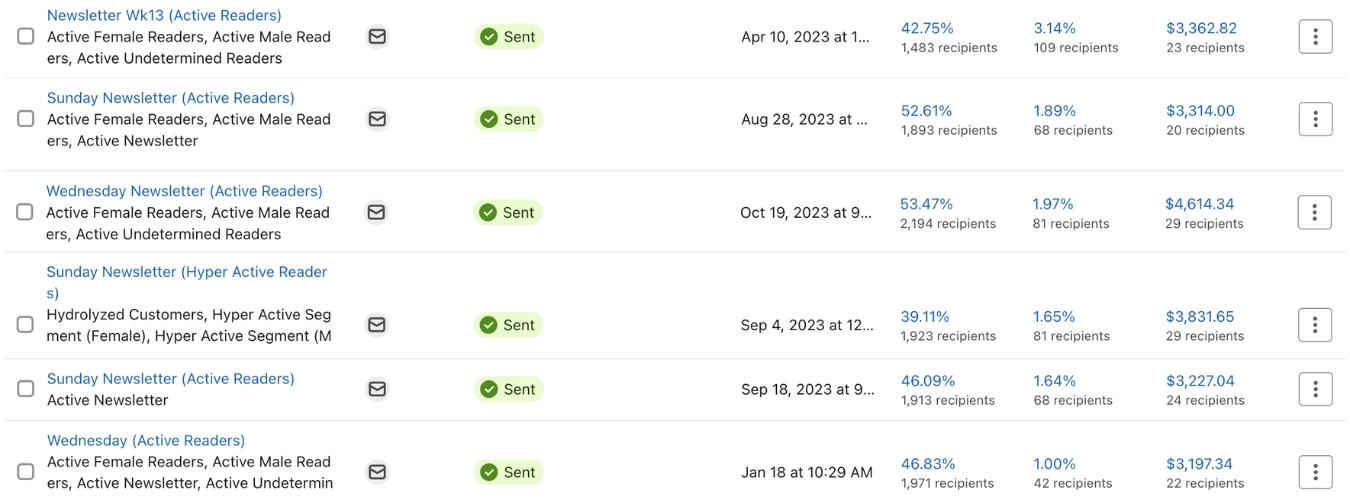Click email icon for Wednesday Newsletter Oct 19
The height and width of the screenshot is (500, 1350).
point(376,212)
